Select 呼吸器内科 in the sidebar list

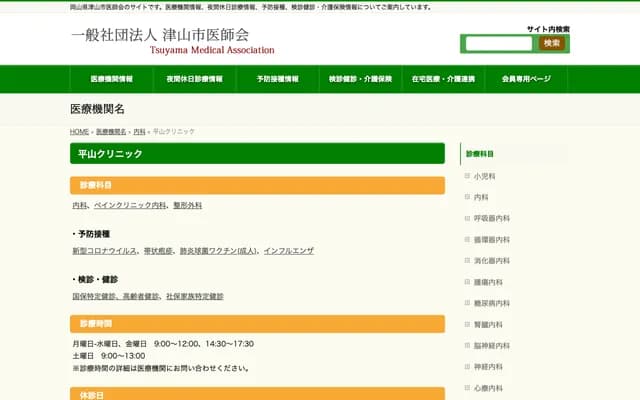coord(492,218)
